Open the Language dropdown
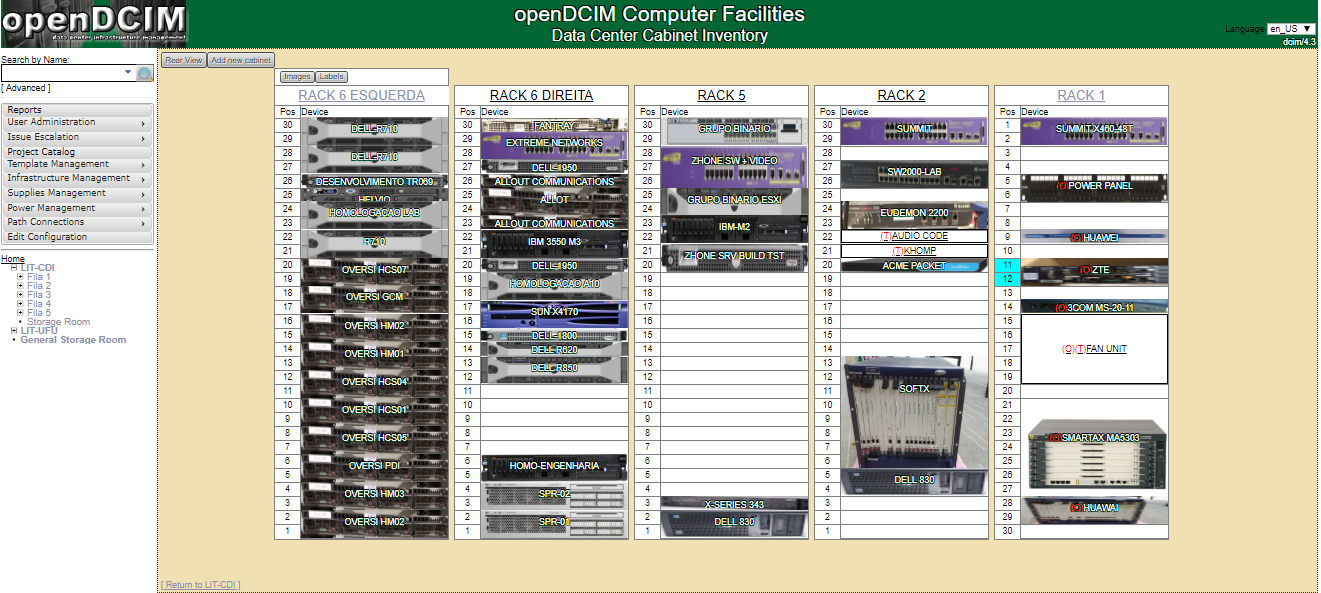Screen dimensions: 1321x593 tap(1291, 29)
